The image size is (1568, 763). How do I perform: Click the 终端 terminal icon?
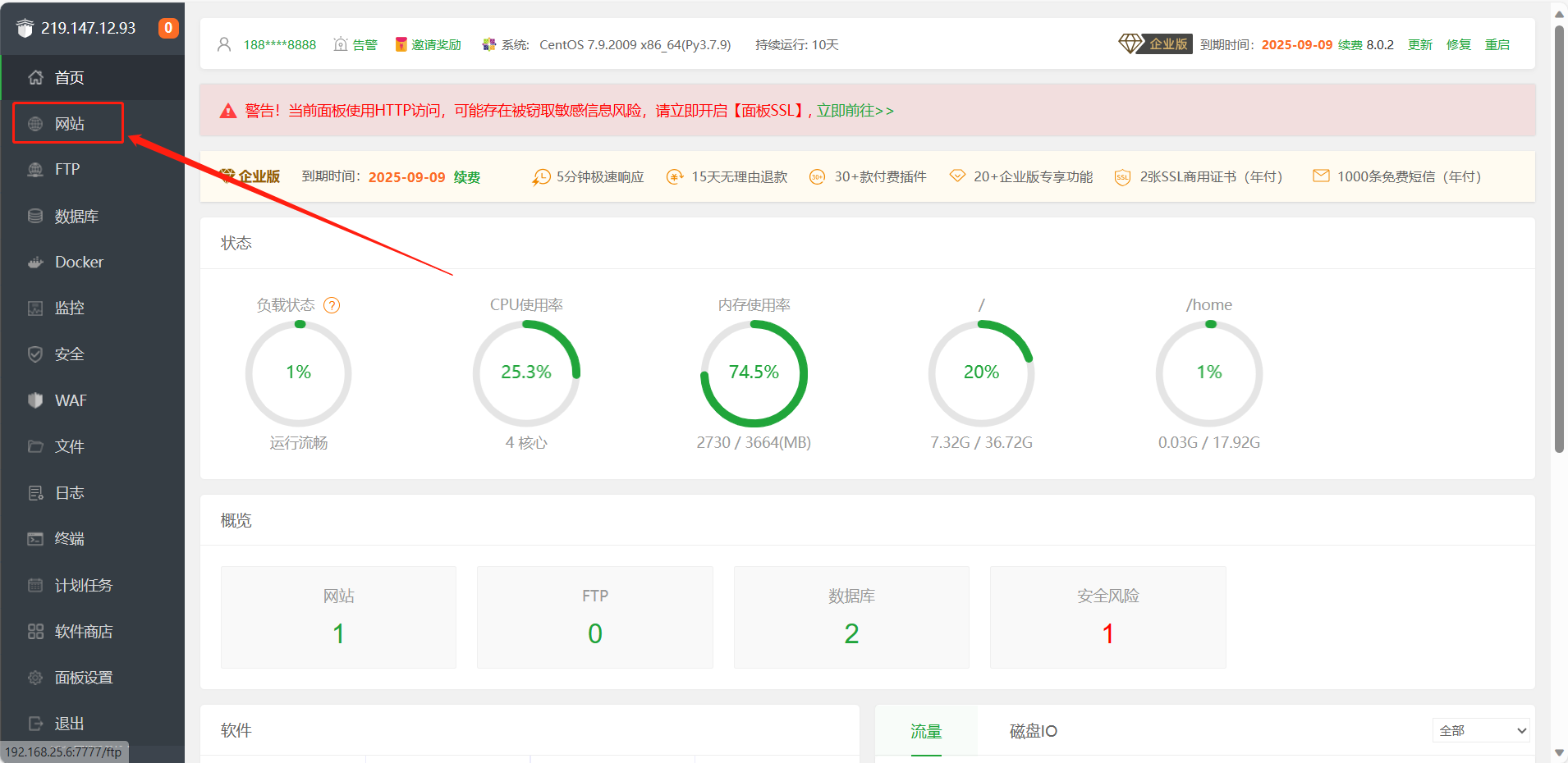click(x=35, y=539)
